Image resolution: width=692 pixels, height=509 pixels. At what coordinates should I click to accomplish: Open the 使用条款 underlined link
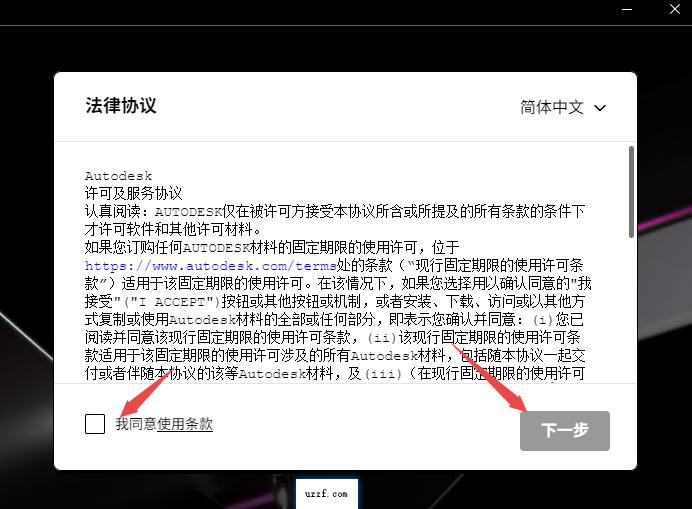pyautogui.click(x=184, y=424)
